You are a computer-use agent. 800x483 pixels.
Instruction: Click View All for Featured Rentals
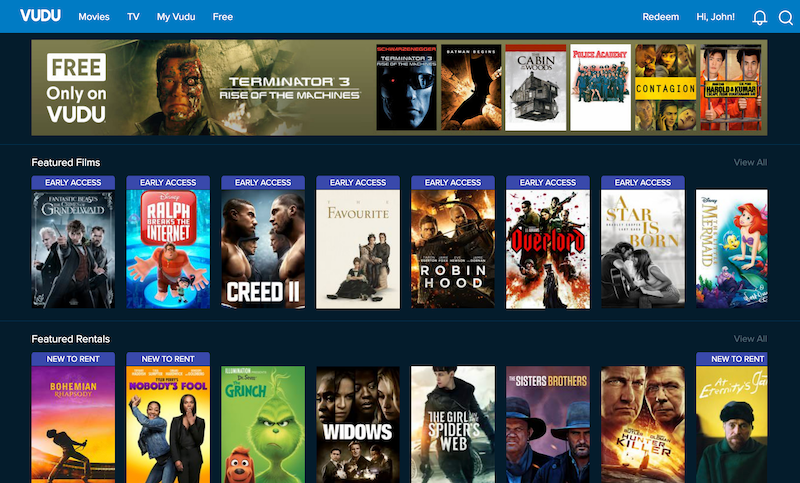pos(750,339)
